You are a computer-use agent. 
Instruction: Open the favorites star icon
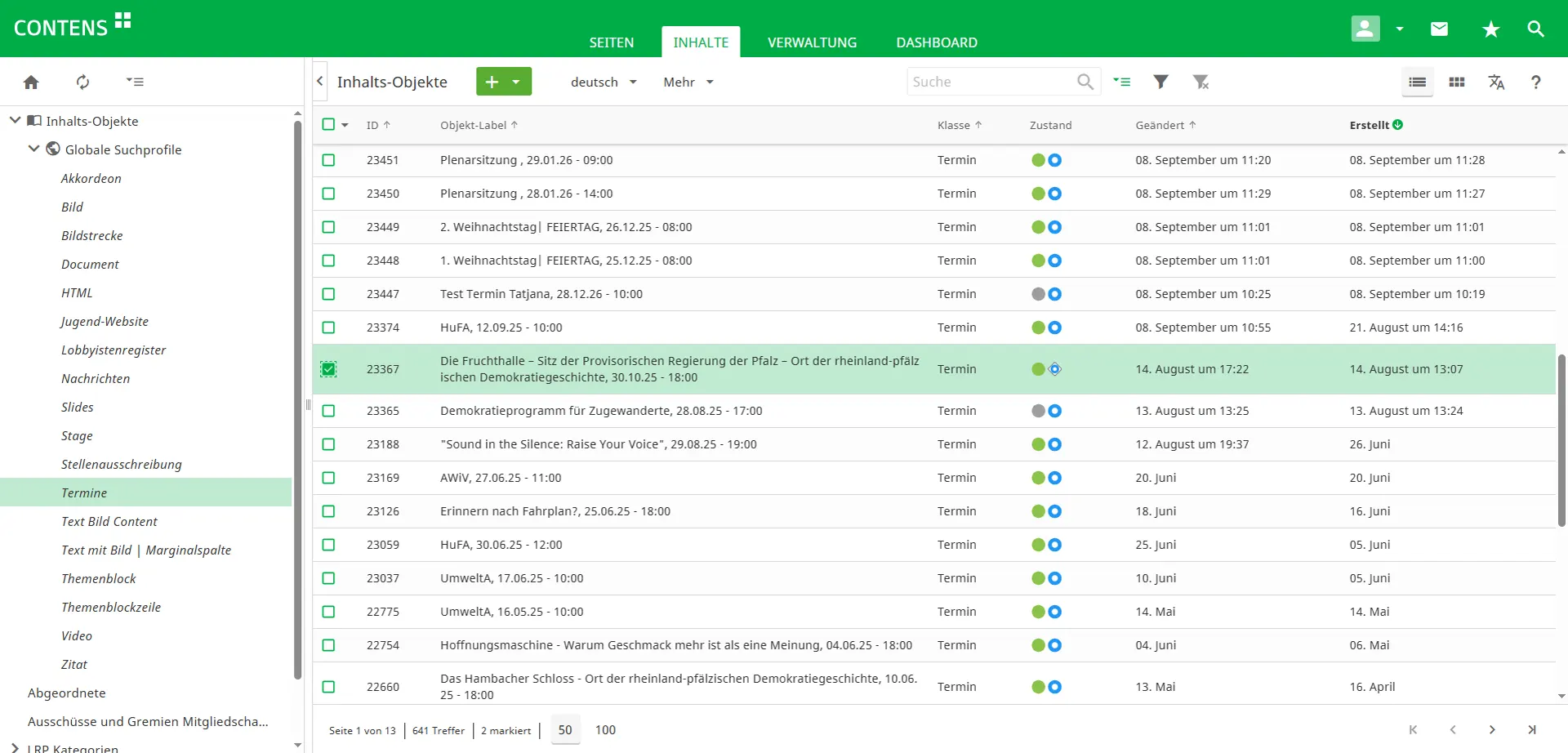point(1490,29)
